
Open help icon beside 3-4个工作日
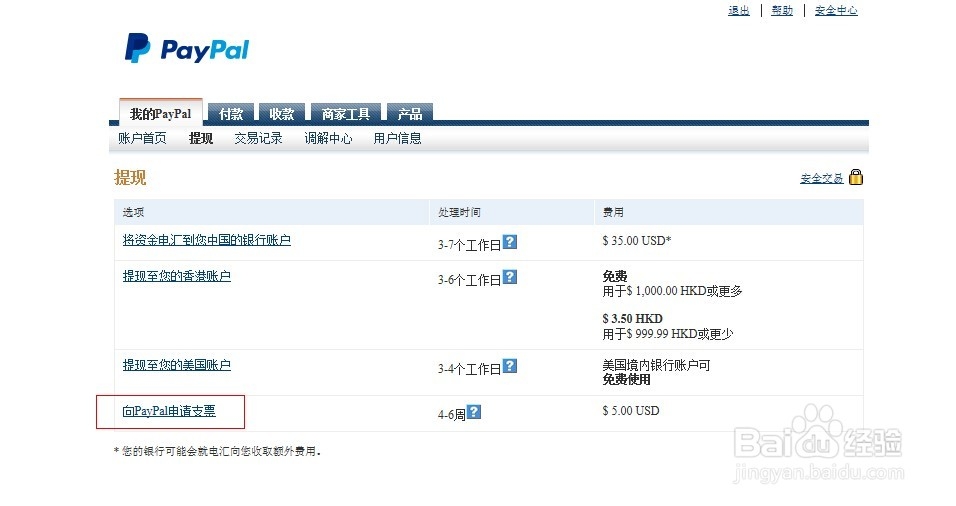click(x=510, y=366)
